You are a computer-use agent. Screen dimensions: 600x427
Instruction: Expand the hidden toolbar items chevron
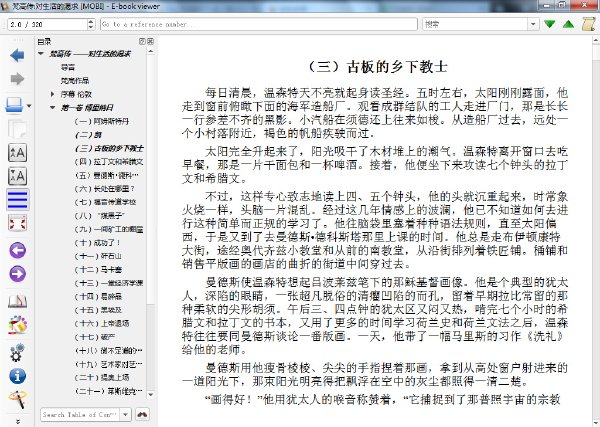pyautogui.click(x=17, y=421)
